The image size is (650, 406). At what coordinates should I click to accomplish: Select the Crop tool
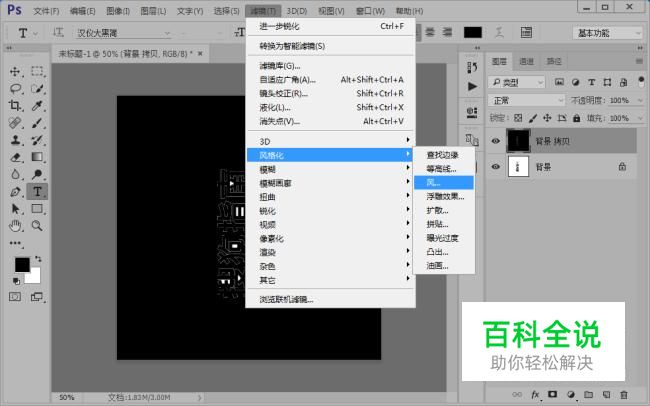pyautogui.click(x=15, y=105)
